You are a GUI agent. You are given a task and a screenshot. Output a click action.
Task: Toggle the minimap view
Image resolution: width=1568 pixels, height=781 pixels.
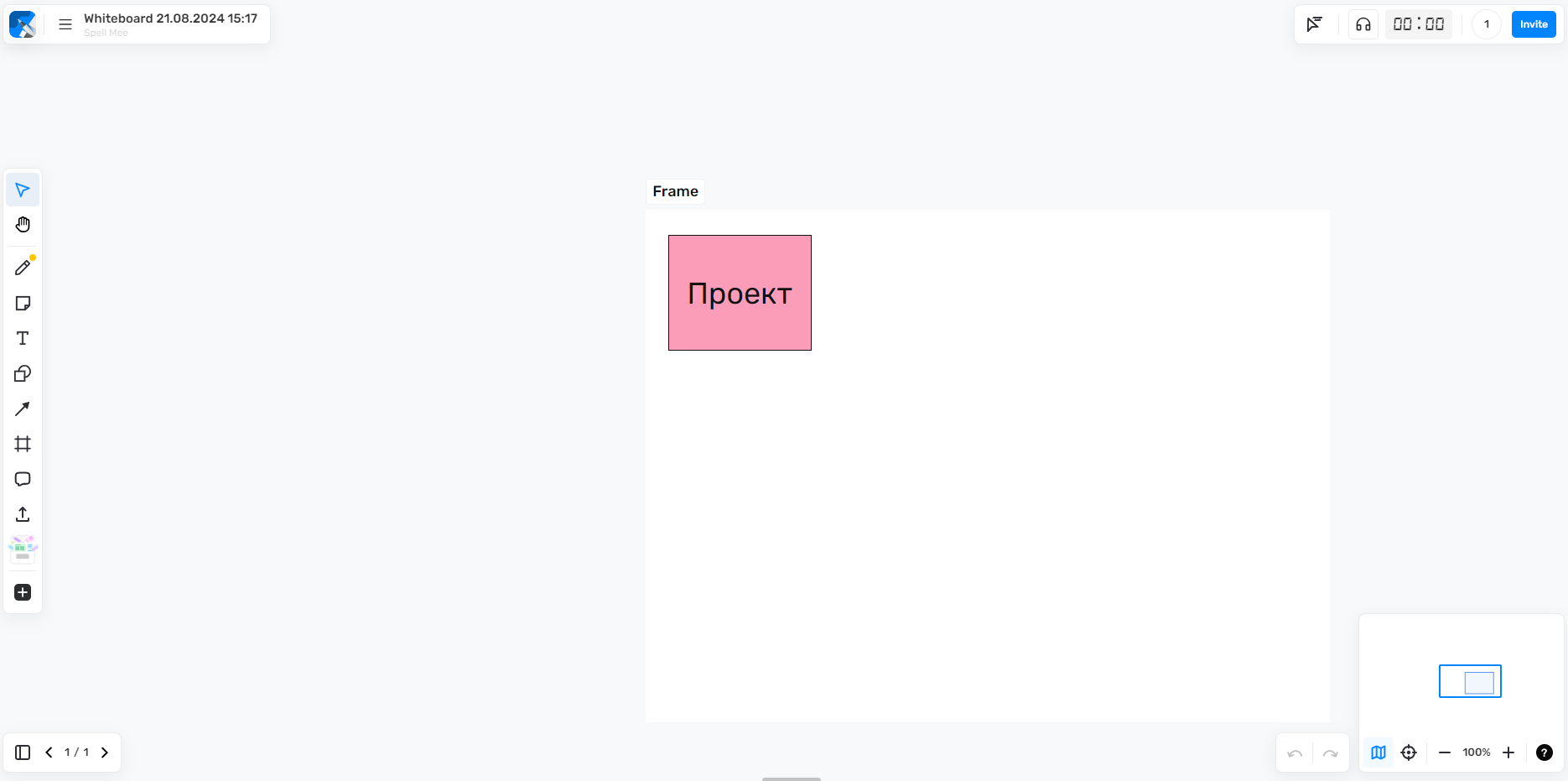[x=1378, y=752]
